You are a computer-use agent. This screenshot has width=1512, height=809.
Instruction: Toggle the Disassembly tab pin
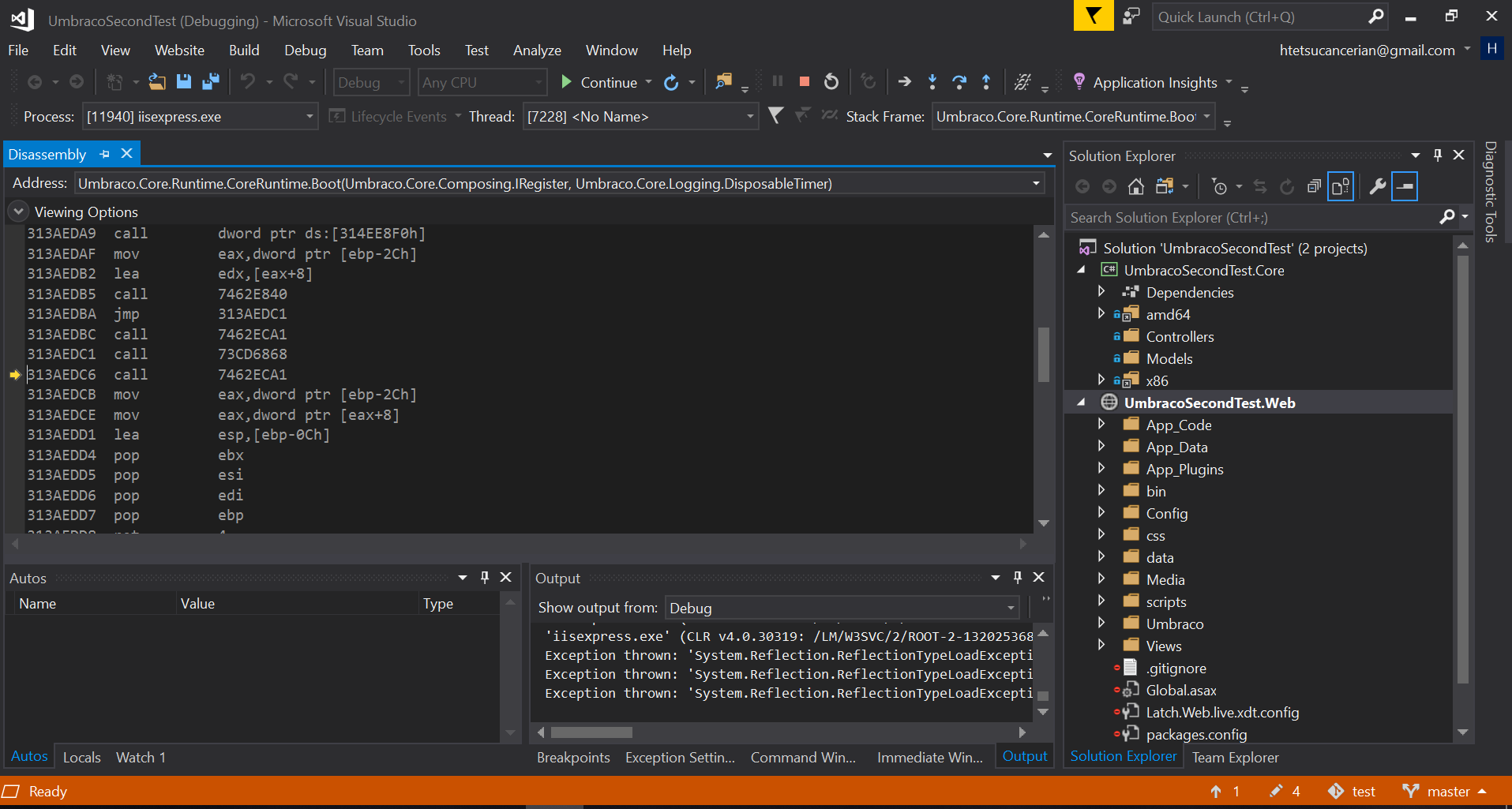(104, 154)
